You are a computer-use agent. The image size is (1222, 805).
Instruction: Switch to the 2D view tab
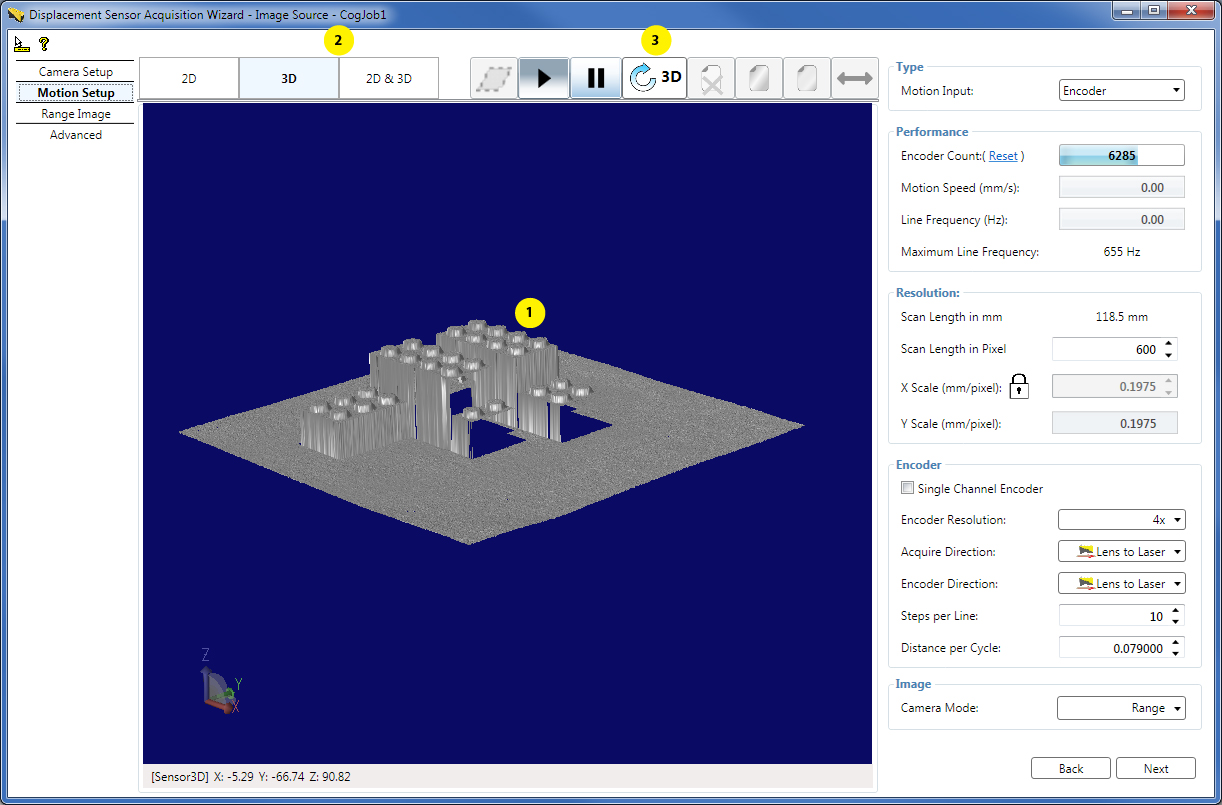[x=188, y=76]
